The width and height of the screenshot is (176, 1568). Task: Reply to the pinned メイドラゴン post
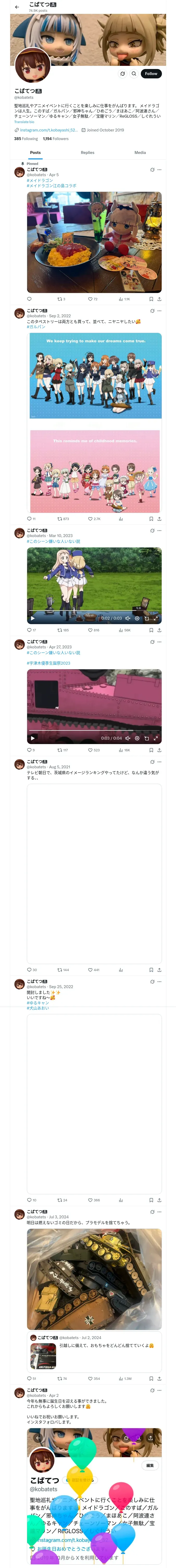pyautogui.click(x=29, y=299)
